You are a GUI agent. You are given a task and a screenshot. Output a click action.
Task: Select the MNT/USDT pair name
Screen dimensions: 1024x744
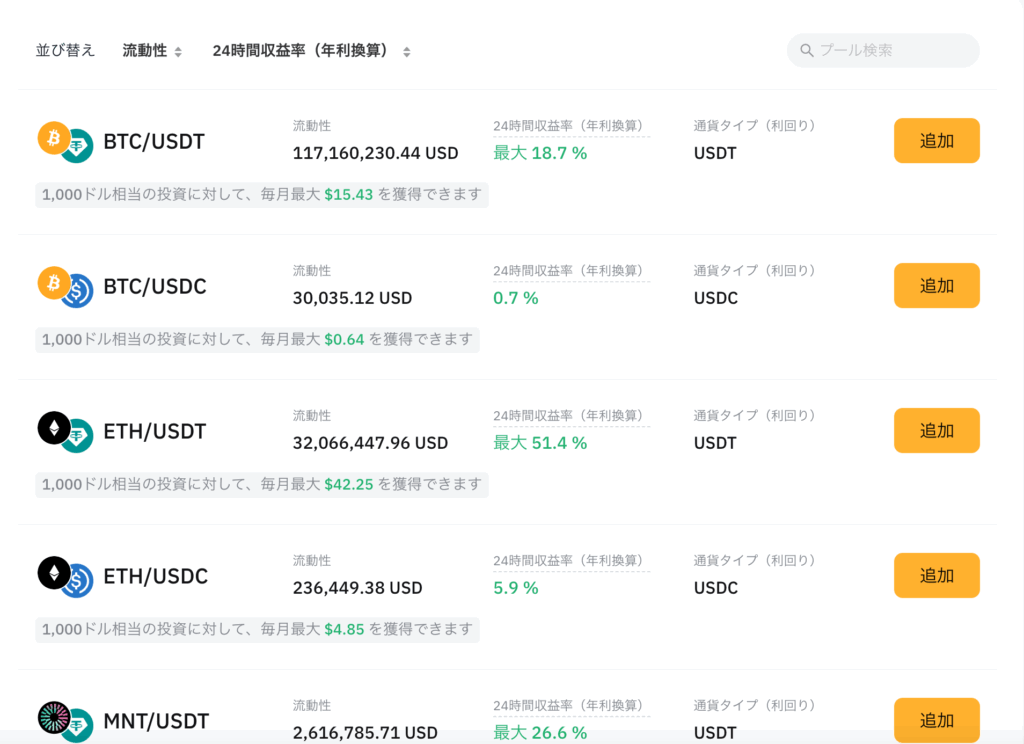click(x=156, y=722)
